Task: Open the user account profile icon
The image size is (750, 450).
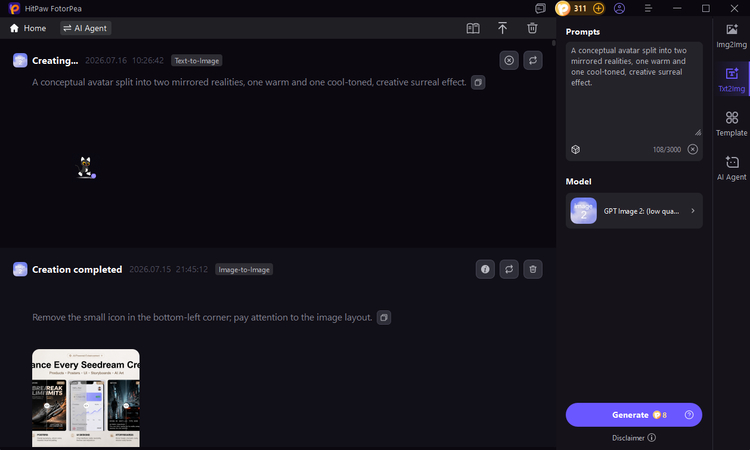Action: (x=619, y=9)
